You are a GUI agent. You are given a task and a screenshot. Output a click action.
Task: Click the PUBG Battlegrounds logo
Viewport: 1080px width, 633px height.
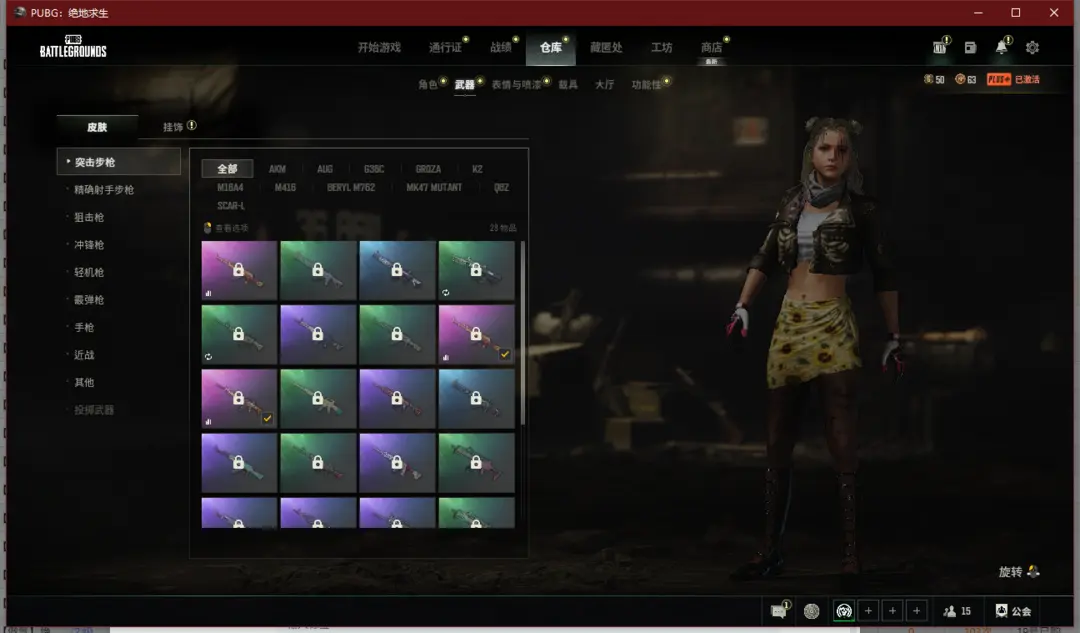(x=73, y=46)
